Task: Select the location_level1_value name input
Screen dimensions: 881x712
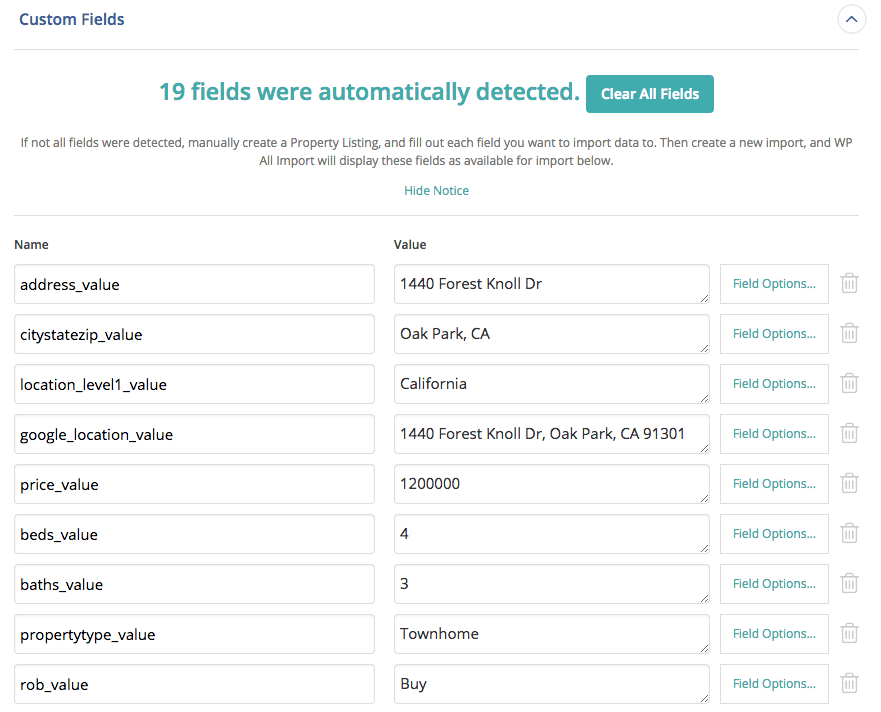Action: [x=194, y=384]
